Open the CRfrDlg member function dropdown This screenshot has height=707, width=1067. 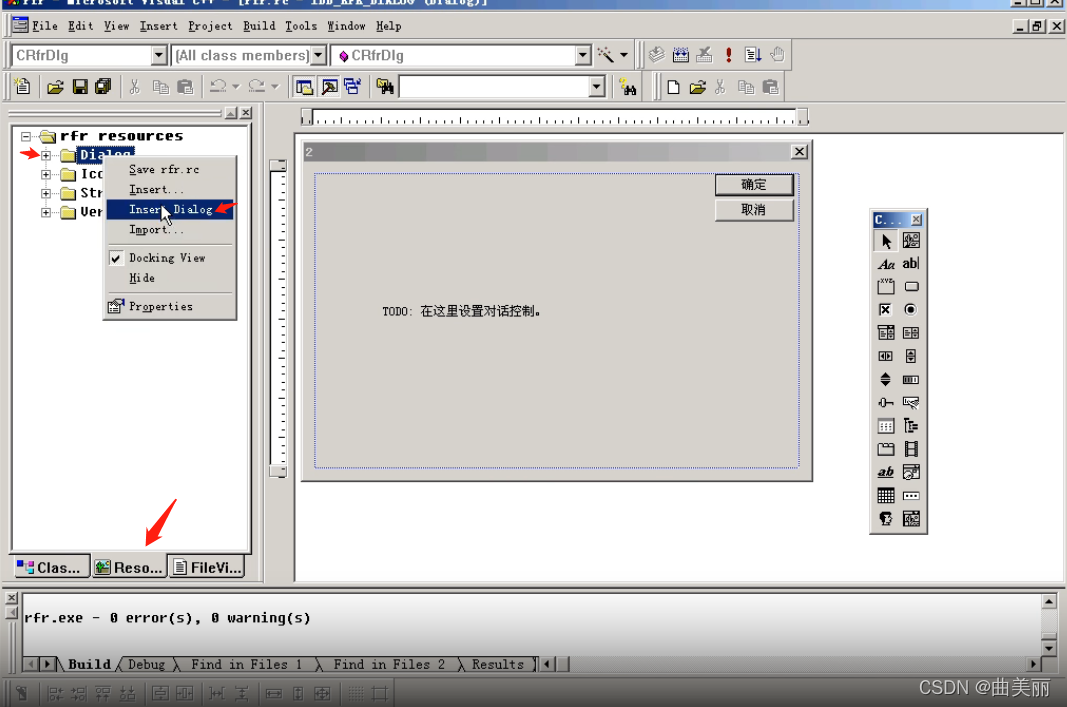tap(582, 55)
